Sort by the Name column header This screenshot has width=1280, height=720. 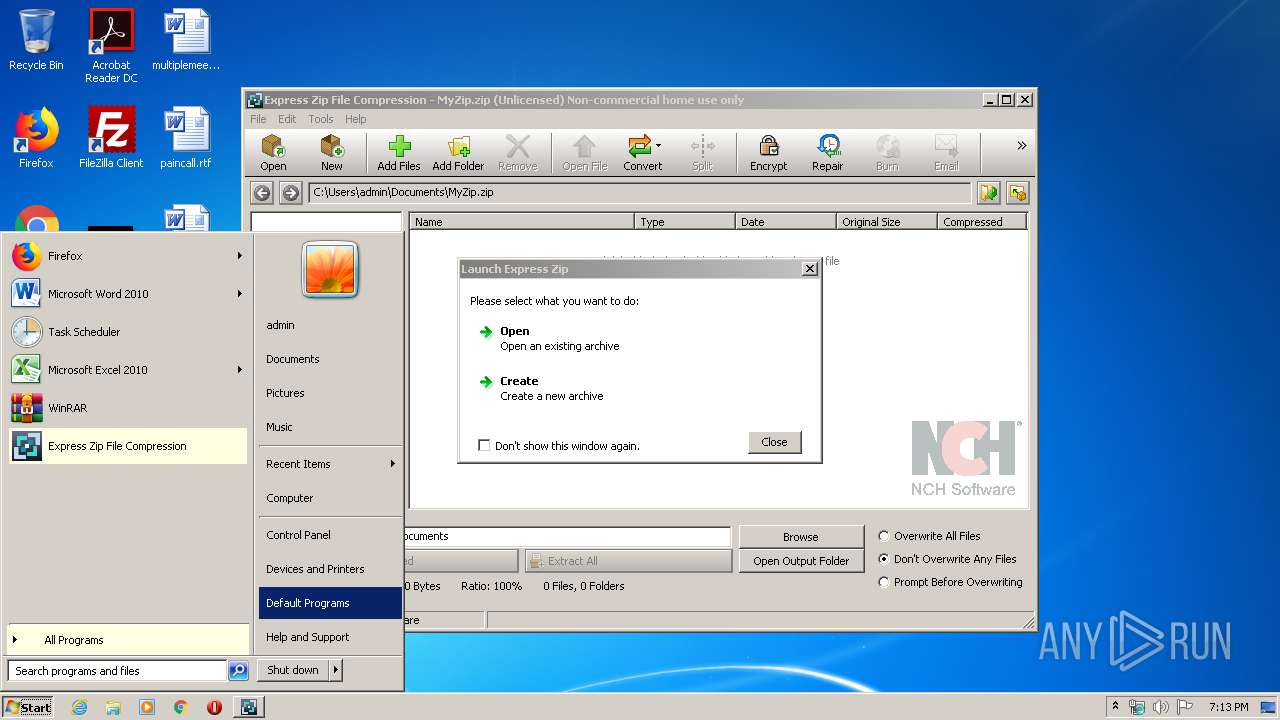pos(521,222)
